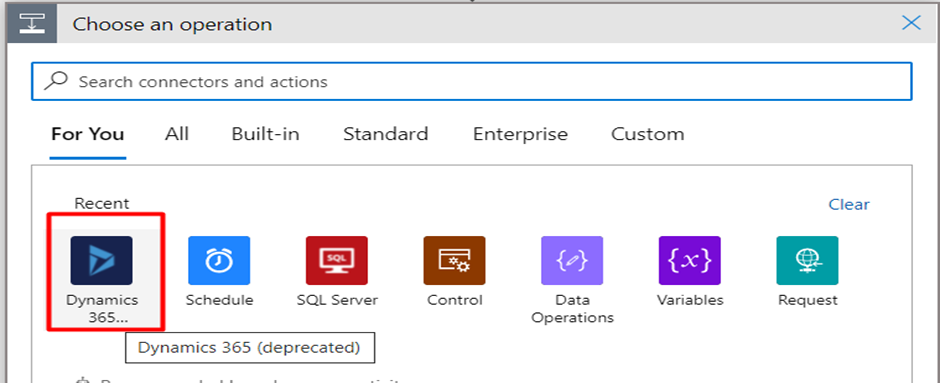This screenshot has width=940, height=383.
Task: Open the Built-in tab
Action: coord(266,134)
